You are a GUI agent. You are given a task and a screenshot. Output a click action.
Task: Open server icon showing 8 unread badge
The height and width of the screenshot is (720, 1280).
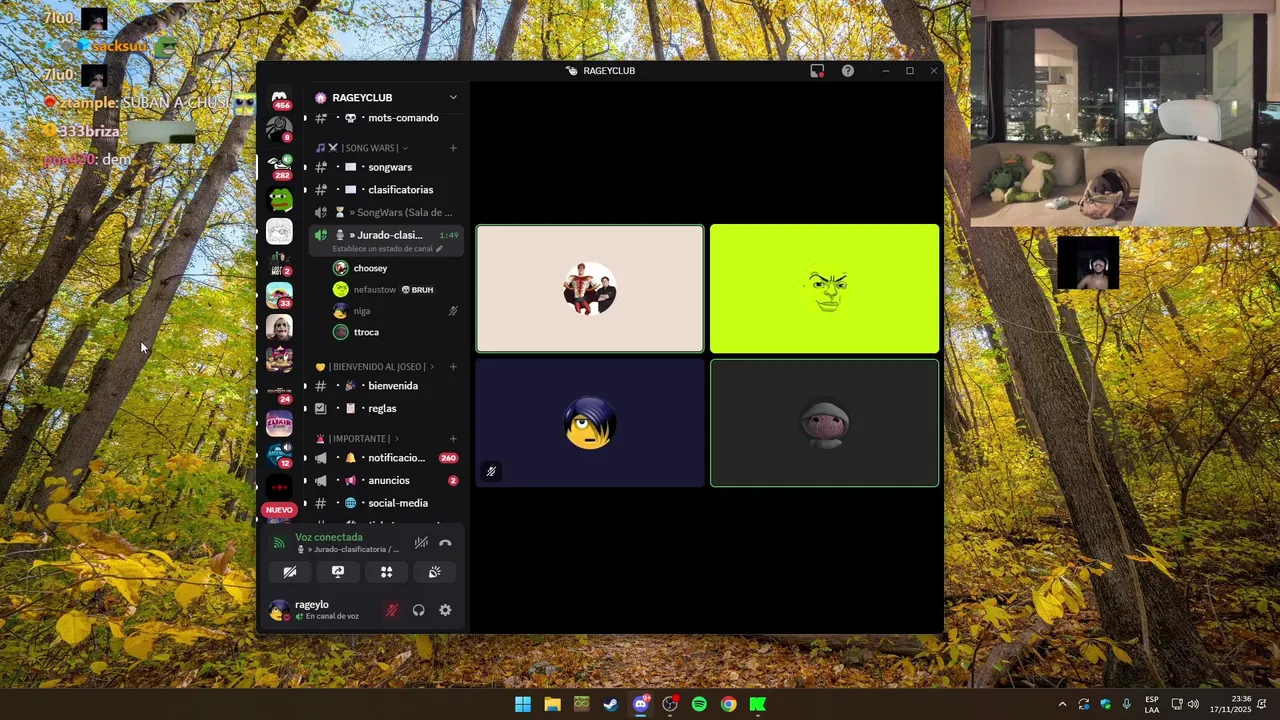279,130
